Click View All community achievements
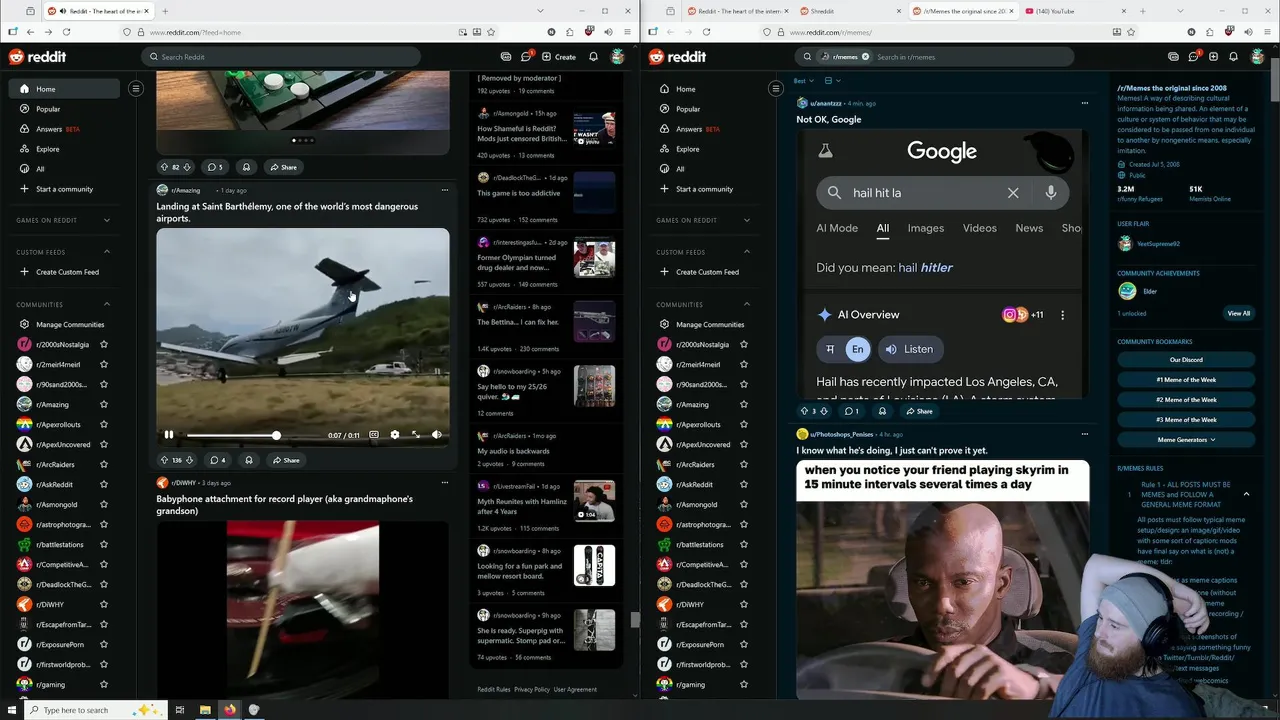The image size is (1280, 720). 1239,313
